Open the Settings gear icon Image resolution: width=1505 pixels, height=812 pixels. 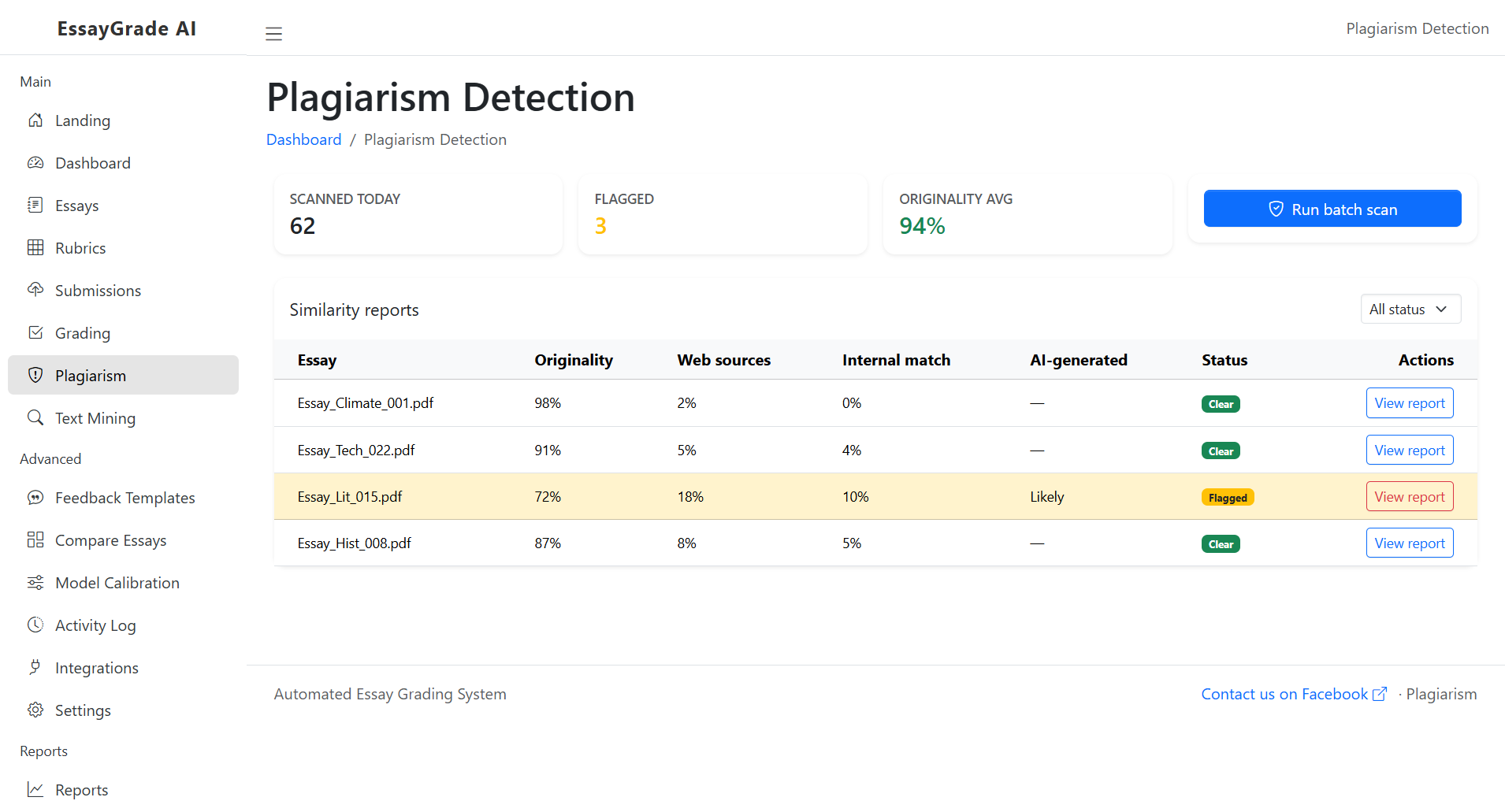[x=35, y=710]
